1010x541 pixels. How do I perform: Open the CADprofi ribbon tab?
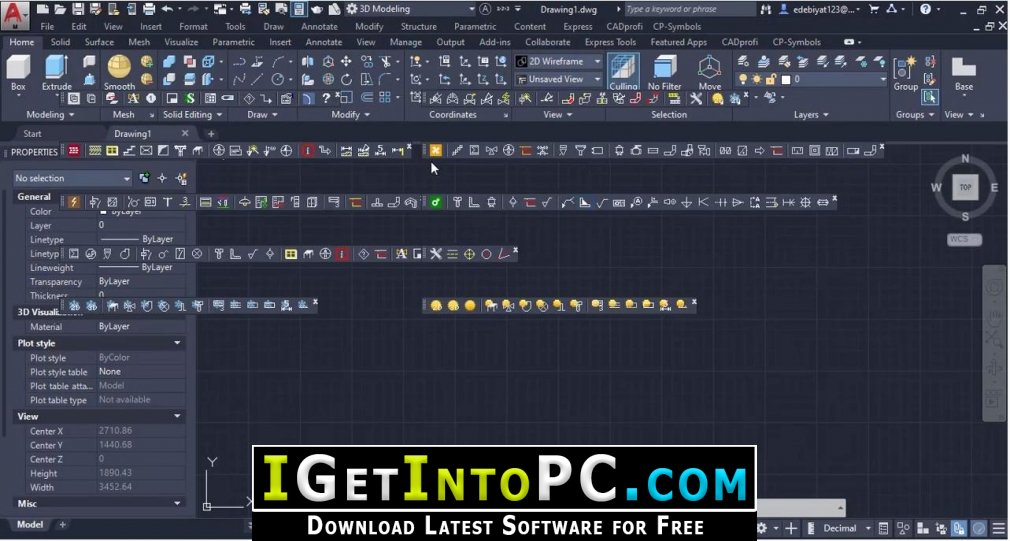click(x=739, y=42)
